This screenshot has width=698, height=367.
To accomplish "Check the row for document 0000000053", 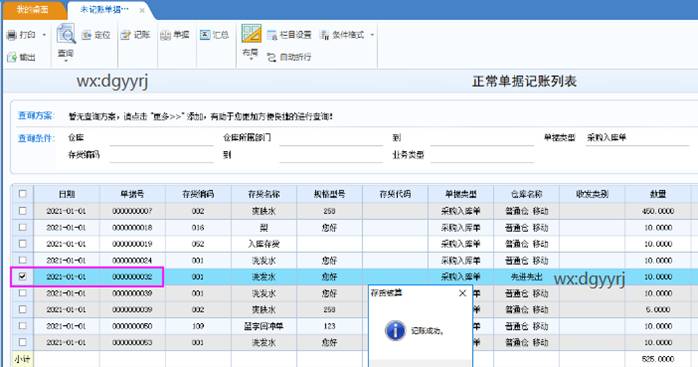I will (23, 342).
